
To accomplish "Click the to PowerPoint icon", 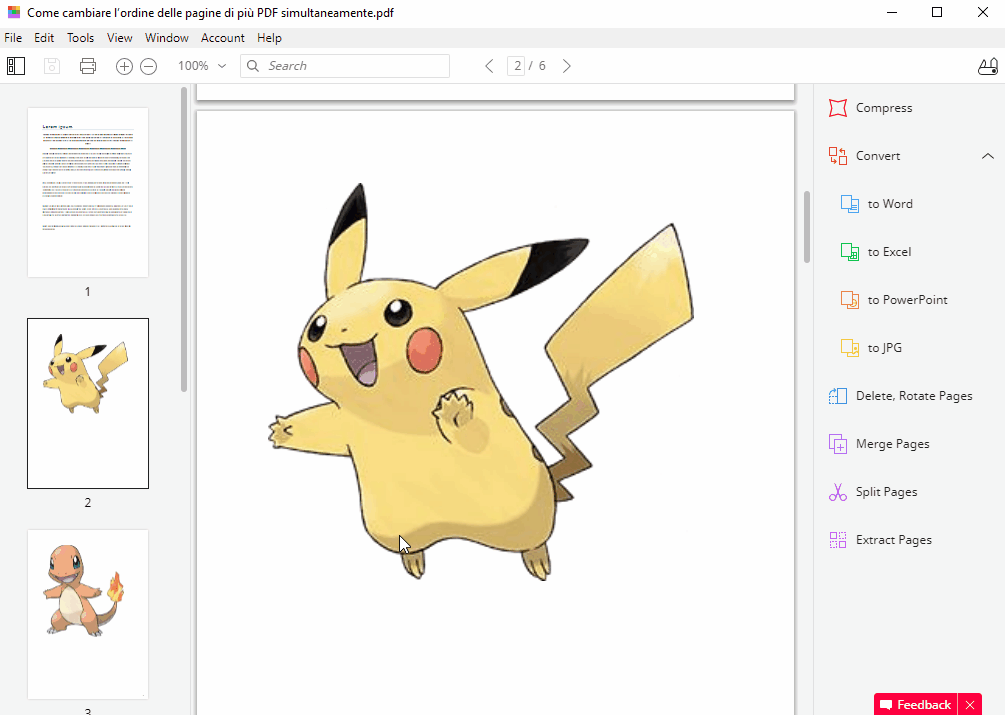I will pos(850,300).
